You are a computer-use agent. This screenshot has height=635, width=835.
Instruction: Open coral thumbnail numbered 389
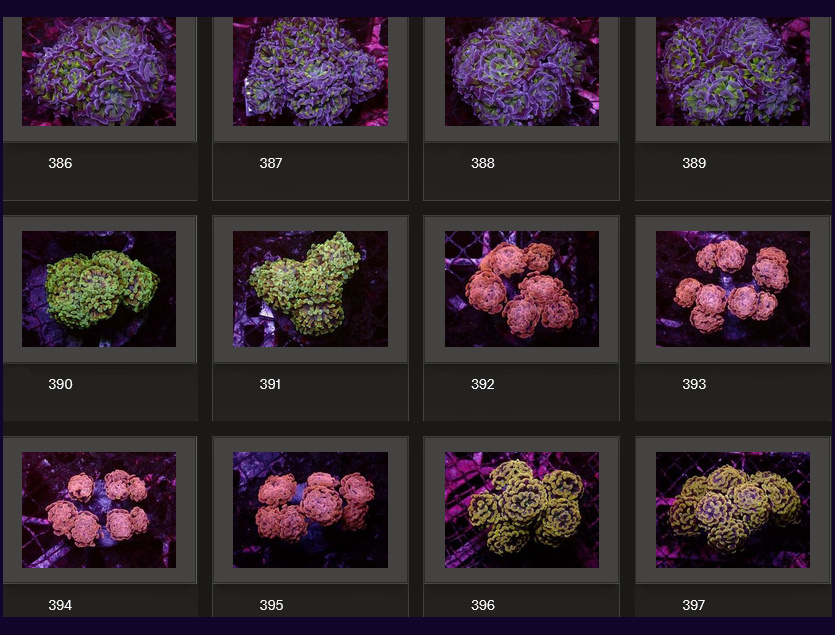pos(733,71)
